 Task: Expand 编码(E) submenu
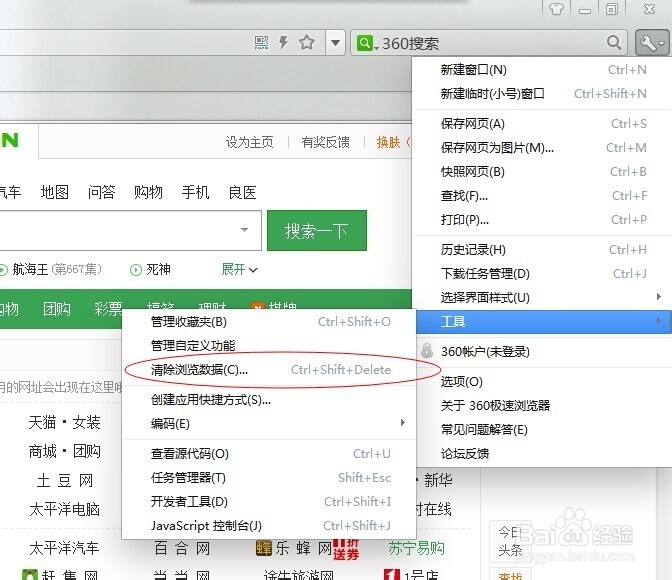pos(270,424)
